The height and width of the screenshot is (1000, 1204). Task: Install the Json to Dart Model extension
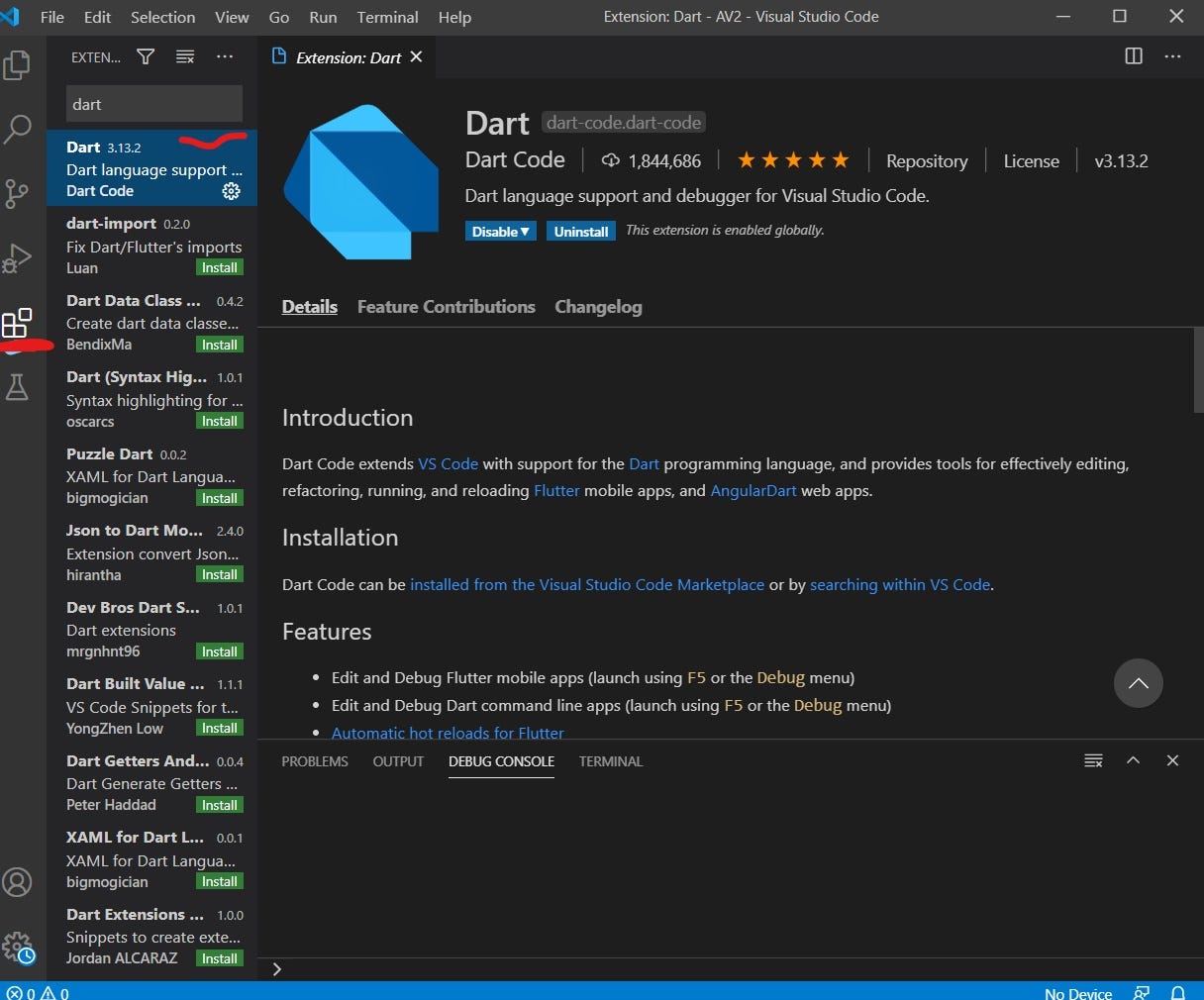[220, 574]
